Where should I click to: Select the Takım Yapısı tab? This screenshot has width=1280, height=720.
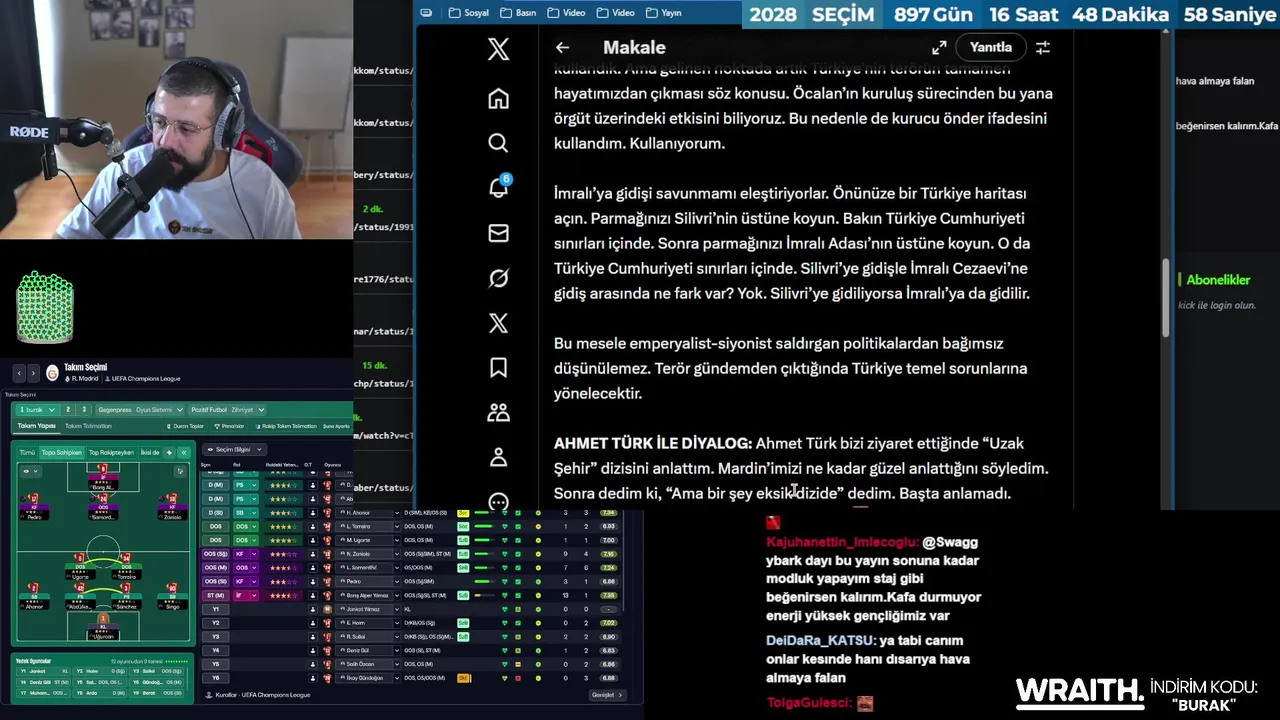click(36, 426)
